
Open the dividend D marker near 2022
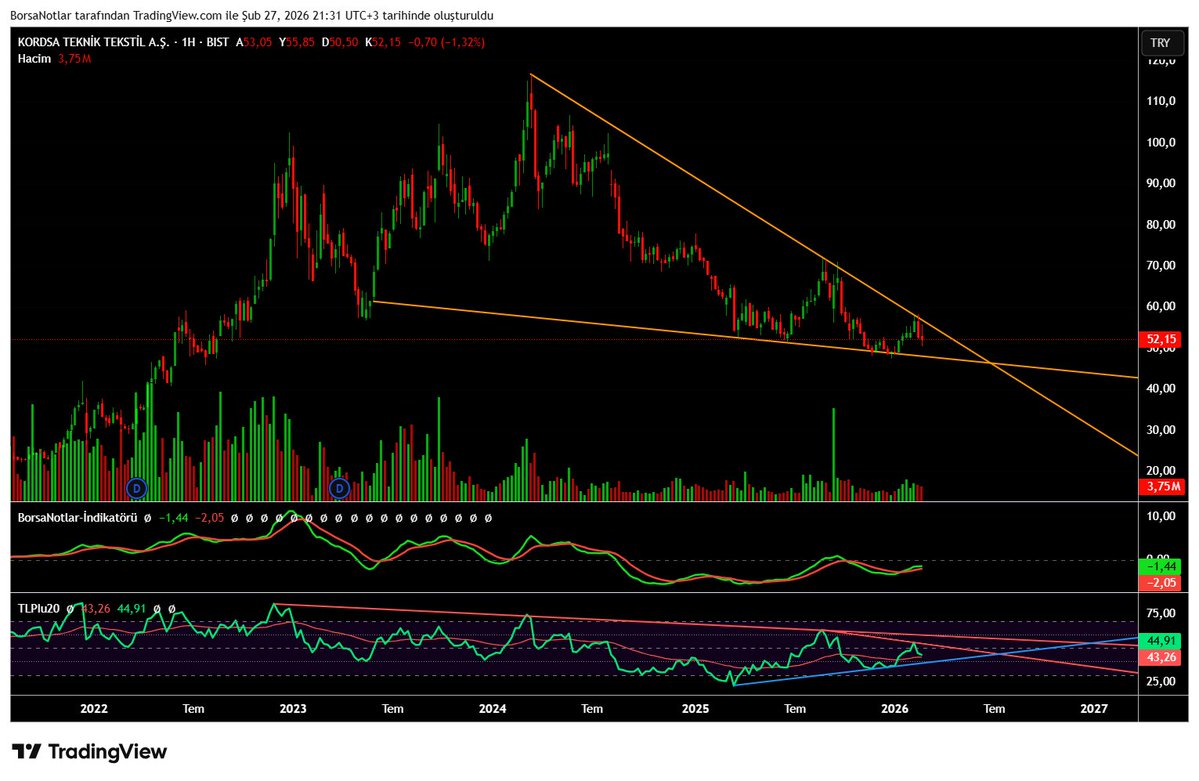tap(137, 487)
